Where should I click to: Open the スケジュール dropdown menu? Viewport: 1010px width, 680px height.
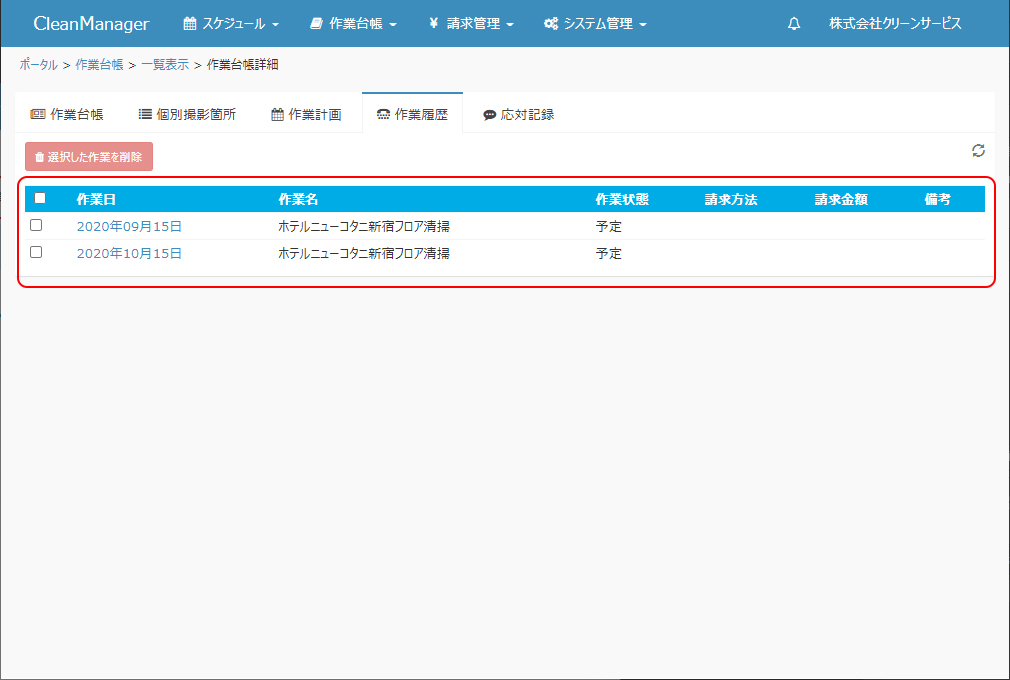[x=231, y=24]
